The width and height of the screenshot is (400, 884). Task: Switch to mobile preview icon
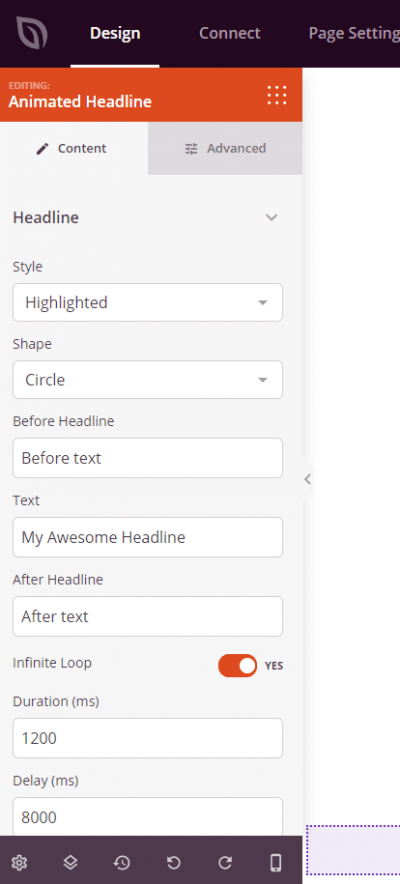tap(275, 862)
